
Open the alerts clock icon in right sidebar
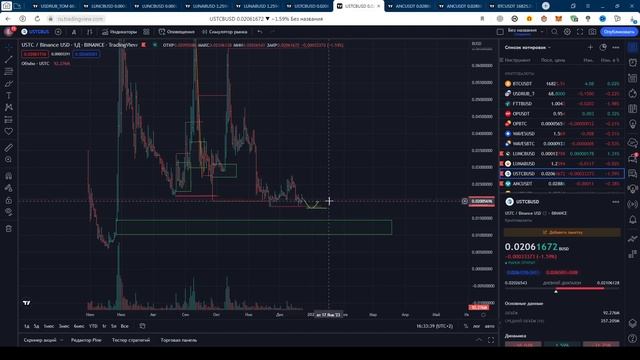pos(633,63)
